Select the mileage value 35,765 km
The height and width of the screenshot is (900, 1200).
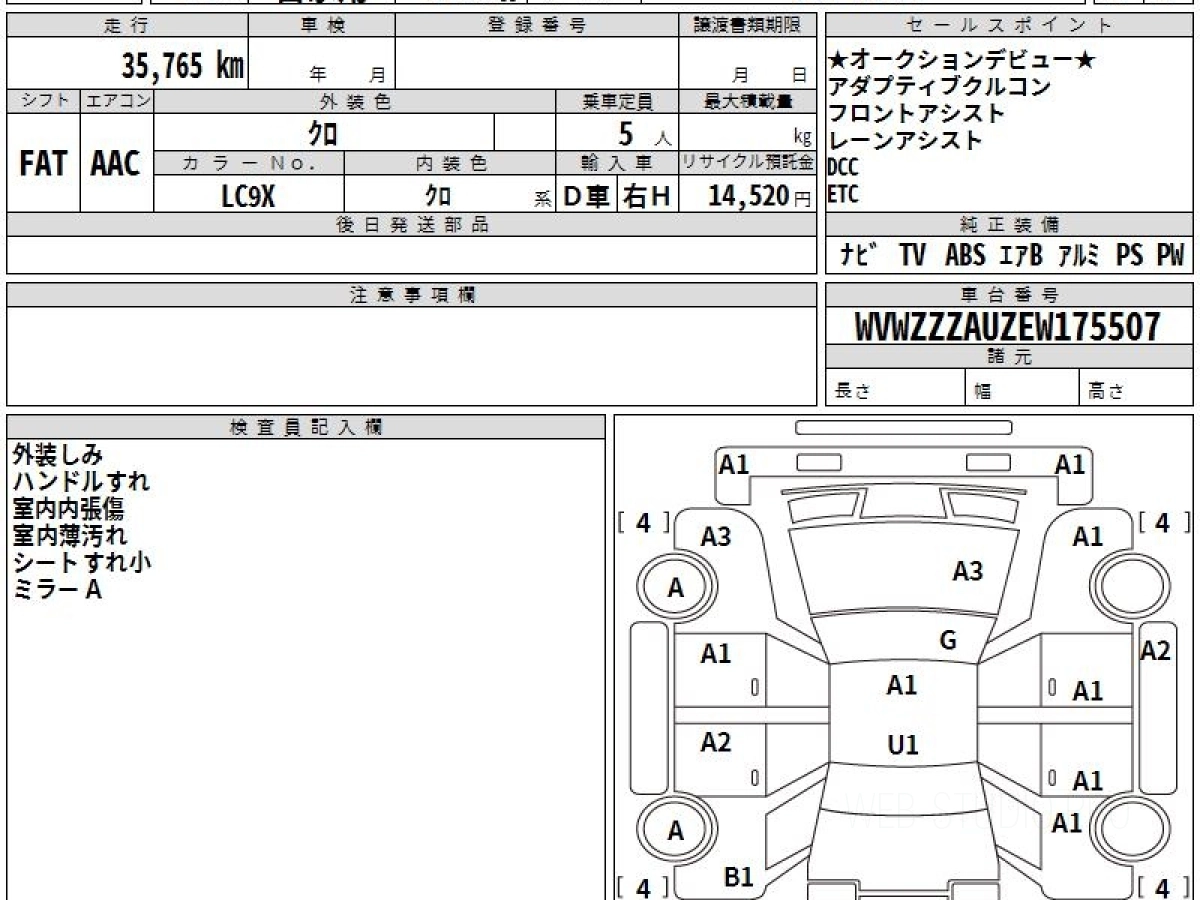point(183,66)
